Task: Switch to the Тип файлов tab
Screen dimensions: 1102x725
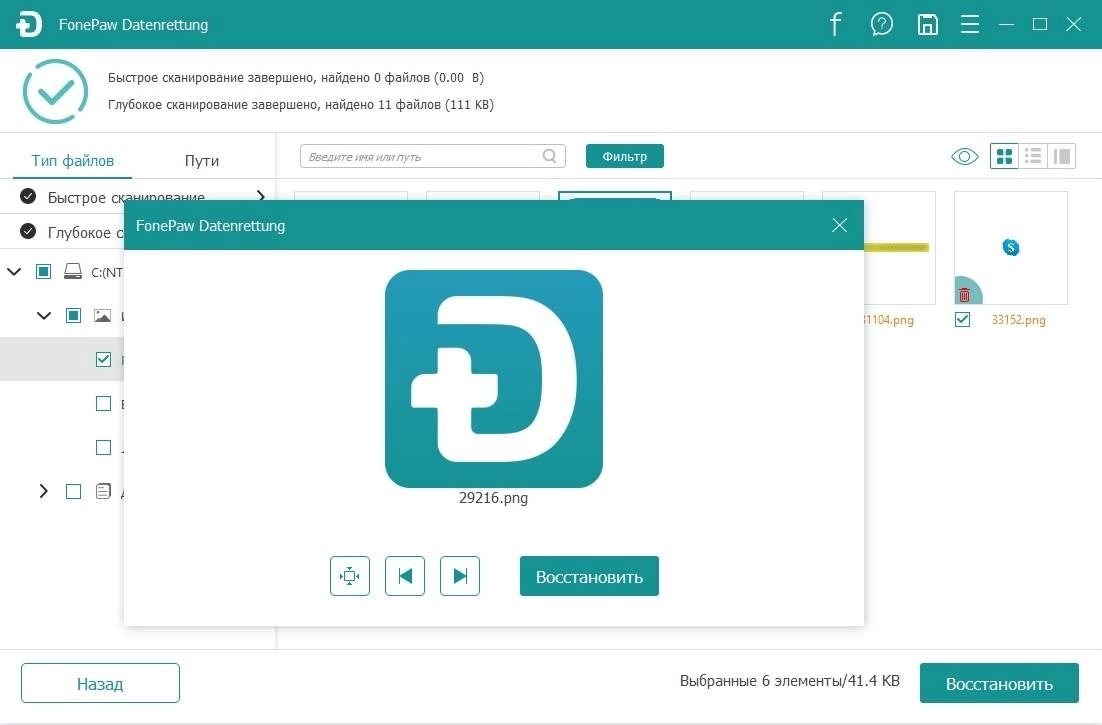Action: (x=72, y=160)
